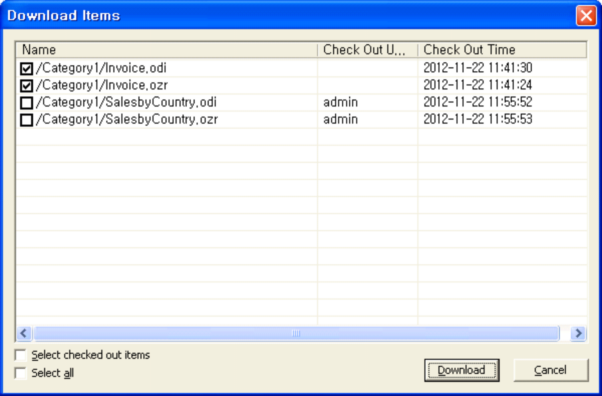This screenshot has height=396, width=602.
Task: Select the /Category1/SalesbyCountry.ozr file name
Action: [127, 119]
